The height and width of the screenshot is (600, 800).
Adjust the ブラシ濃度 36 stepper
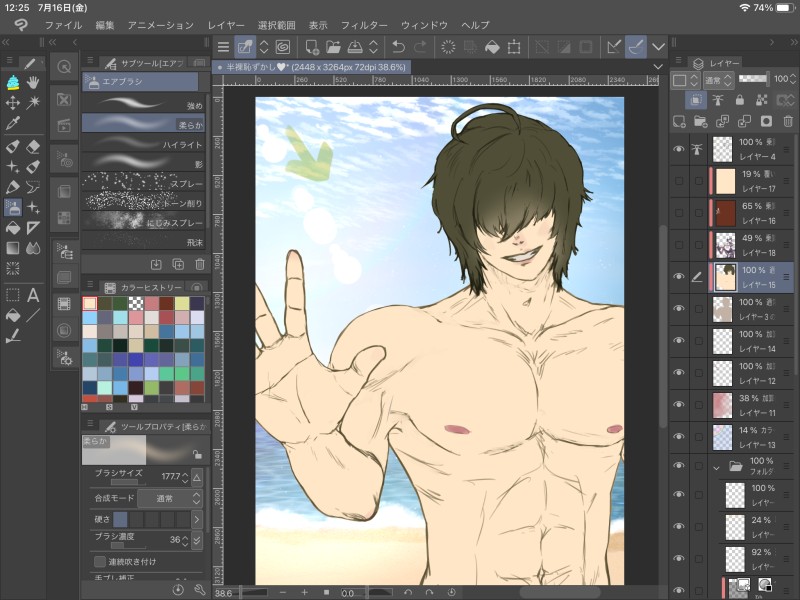point(185,540)
